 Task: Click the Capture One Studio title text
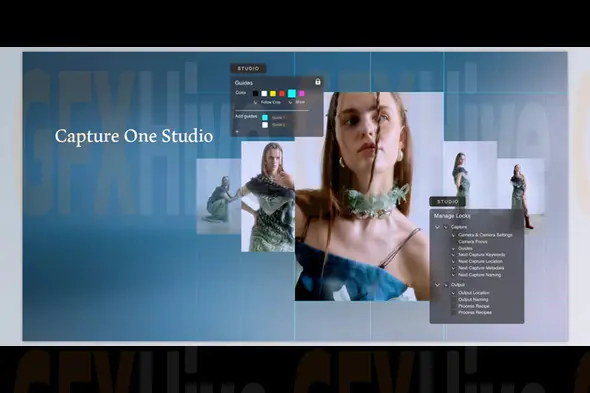coord(134,136)
